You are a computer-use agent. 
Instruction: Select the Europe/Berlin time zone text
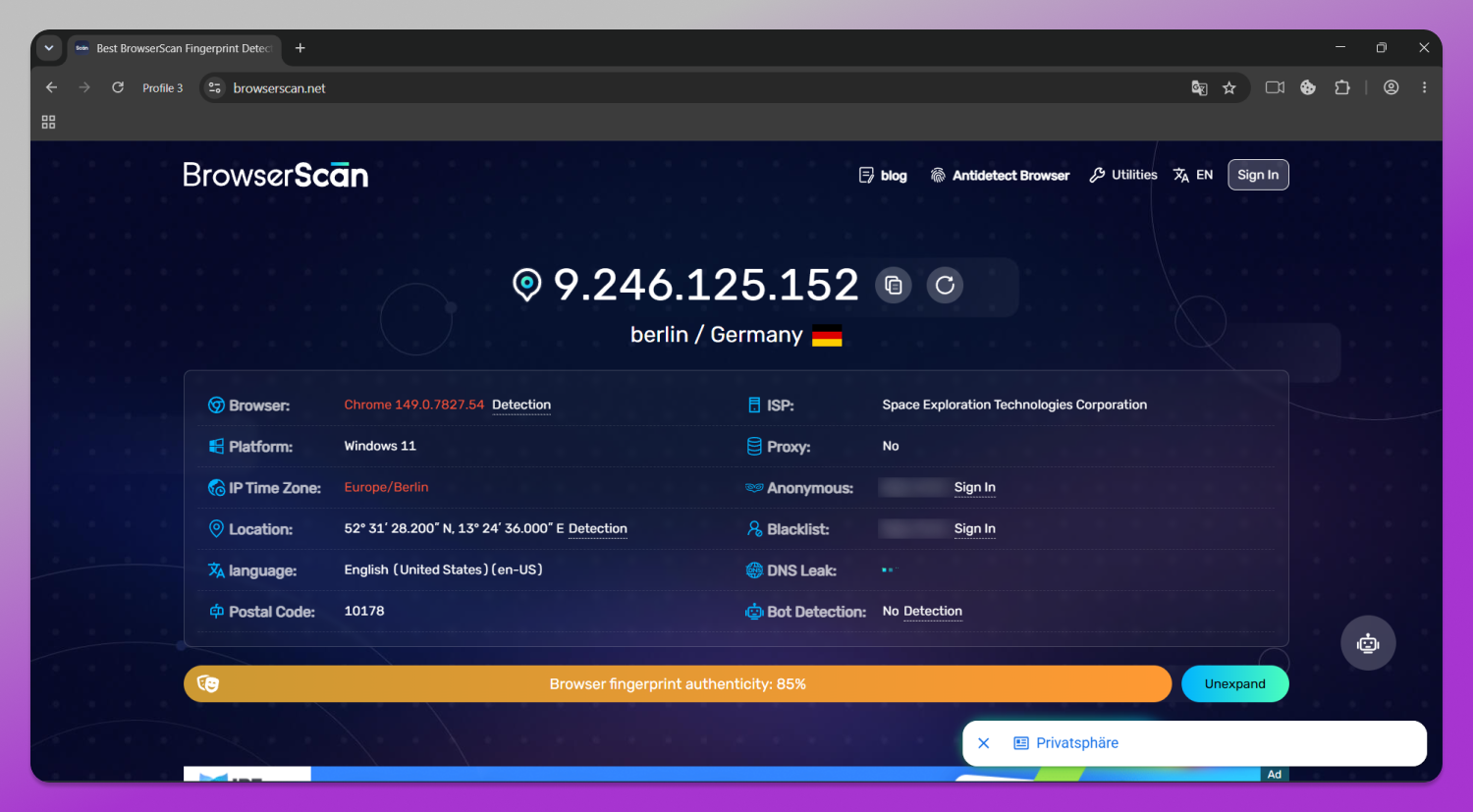point(386,487)
